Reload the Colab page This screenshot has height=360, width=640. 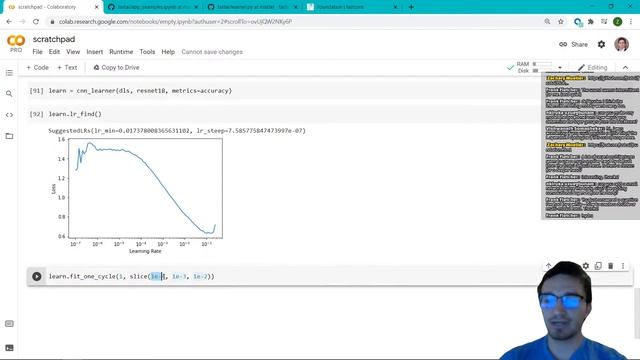[36, 22]
